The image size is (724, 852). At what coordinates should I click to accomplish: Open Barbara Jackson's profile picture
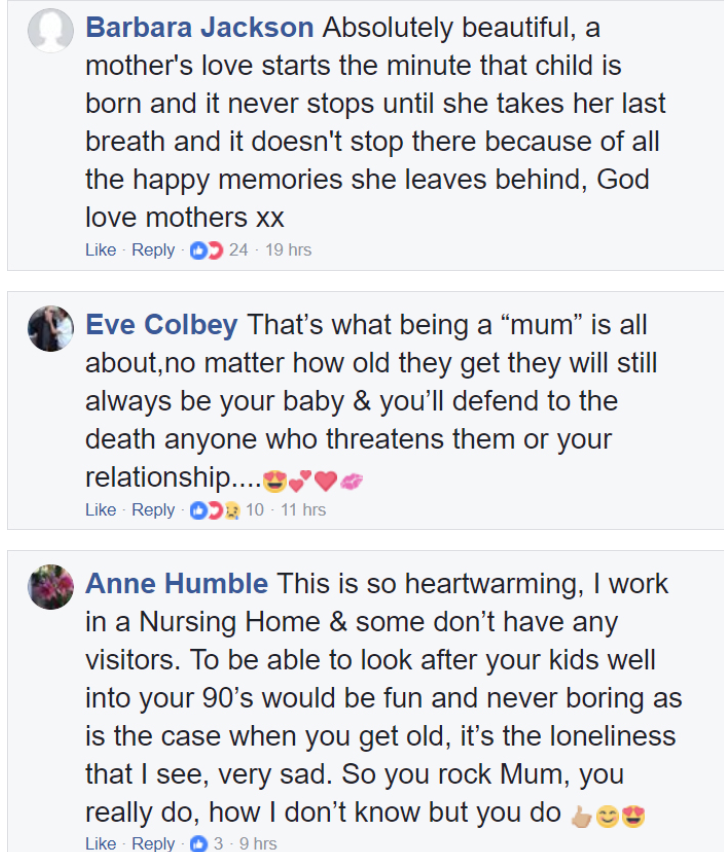coord(51,30)
